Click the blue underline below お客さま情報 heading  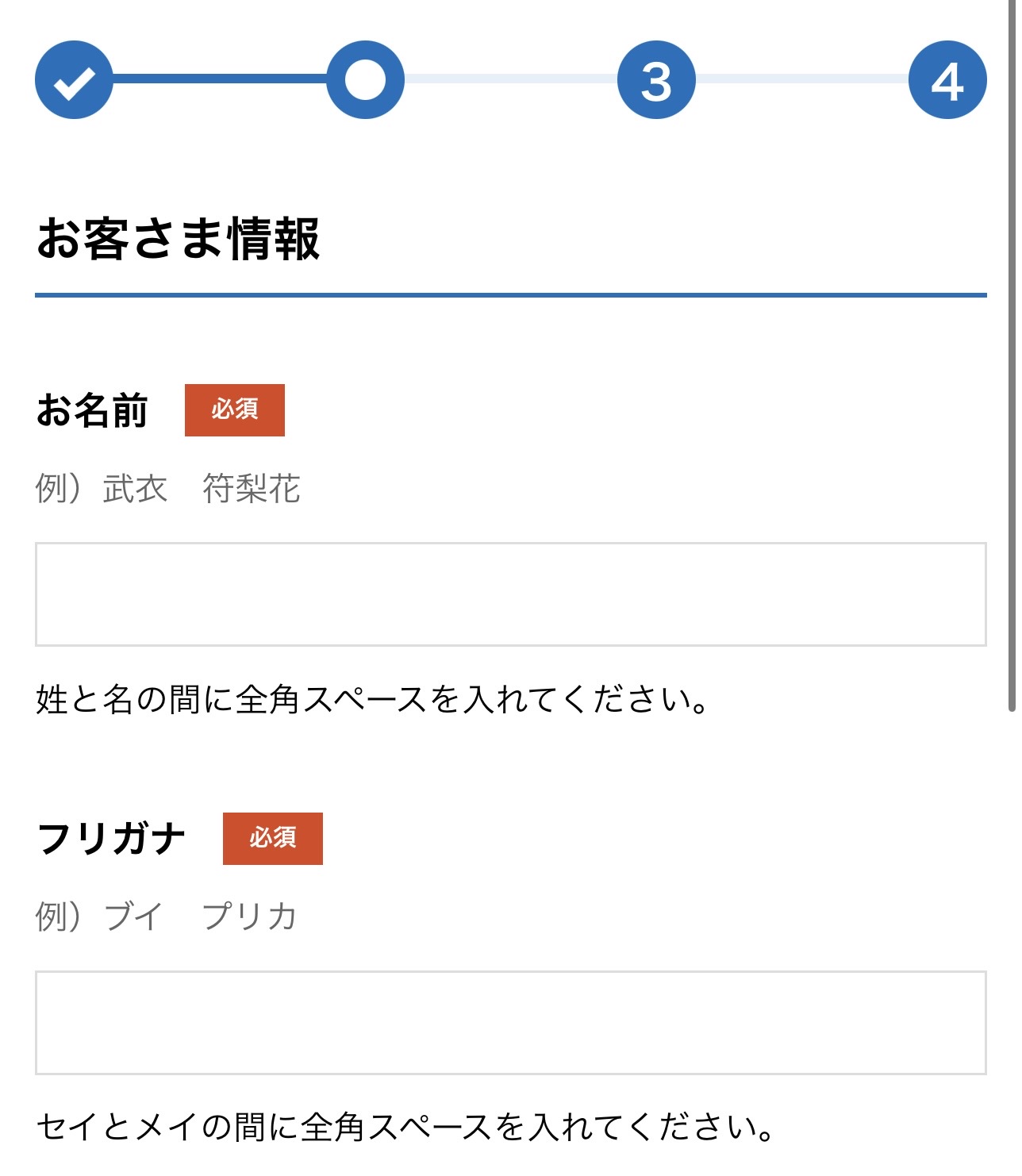tap(510, 295)
